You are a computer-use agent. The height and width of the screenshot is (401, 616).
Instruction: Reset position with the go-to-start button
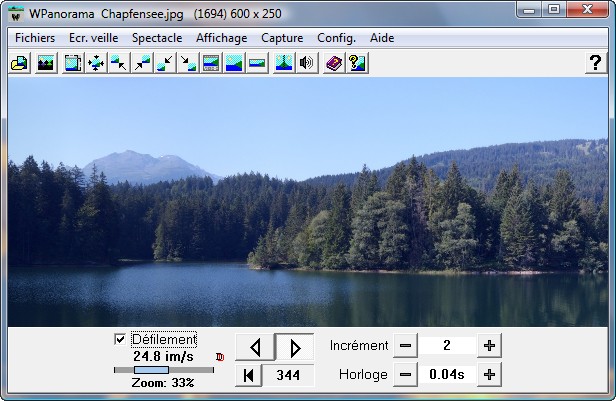[248, 375]
